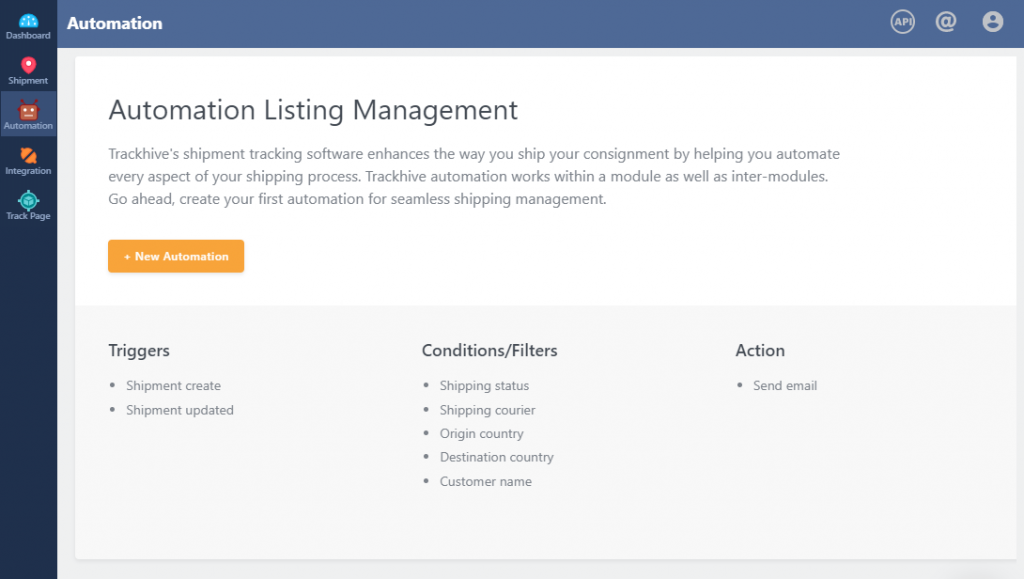Click the @ email icon in header

946,22
